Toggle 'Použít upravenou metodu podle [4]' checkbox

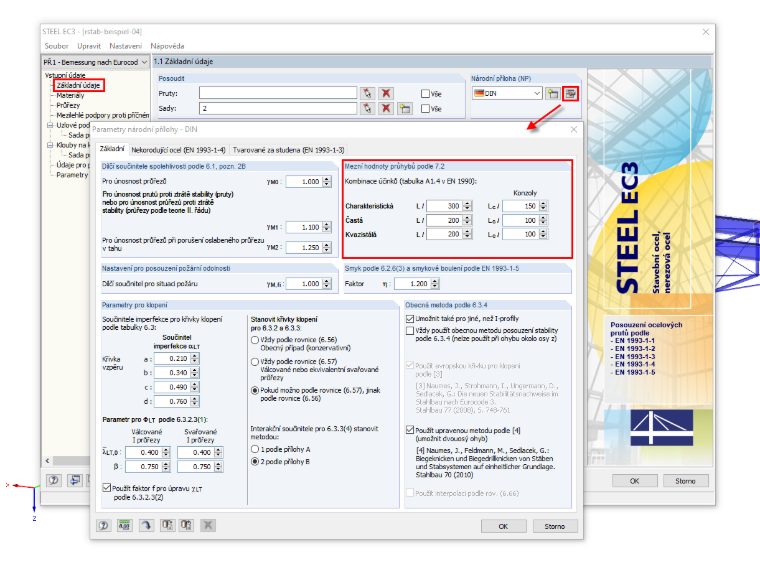pyautogui.click(x=410, y=430)
